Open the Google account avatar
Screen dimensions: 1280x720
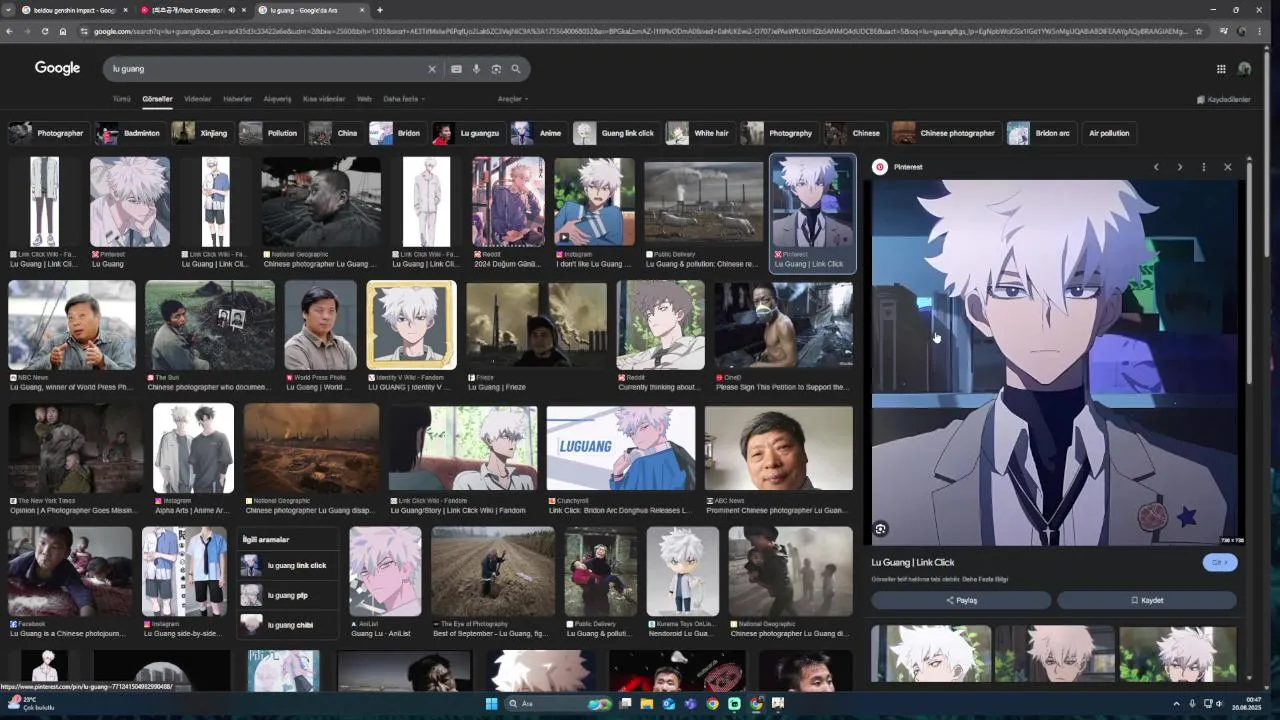1245,69
